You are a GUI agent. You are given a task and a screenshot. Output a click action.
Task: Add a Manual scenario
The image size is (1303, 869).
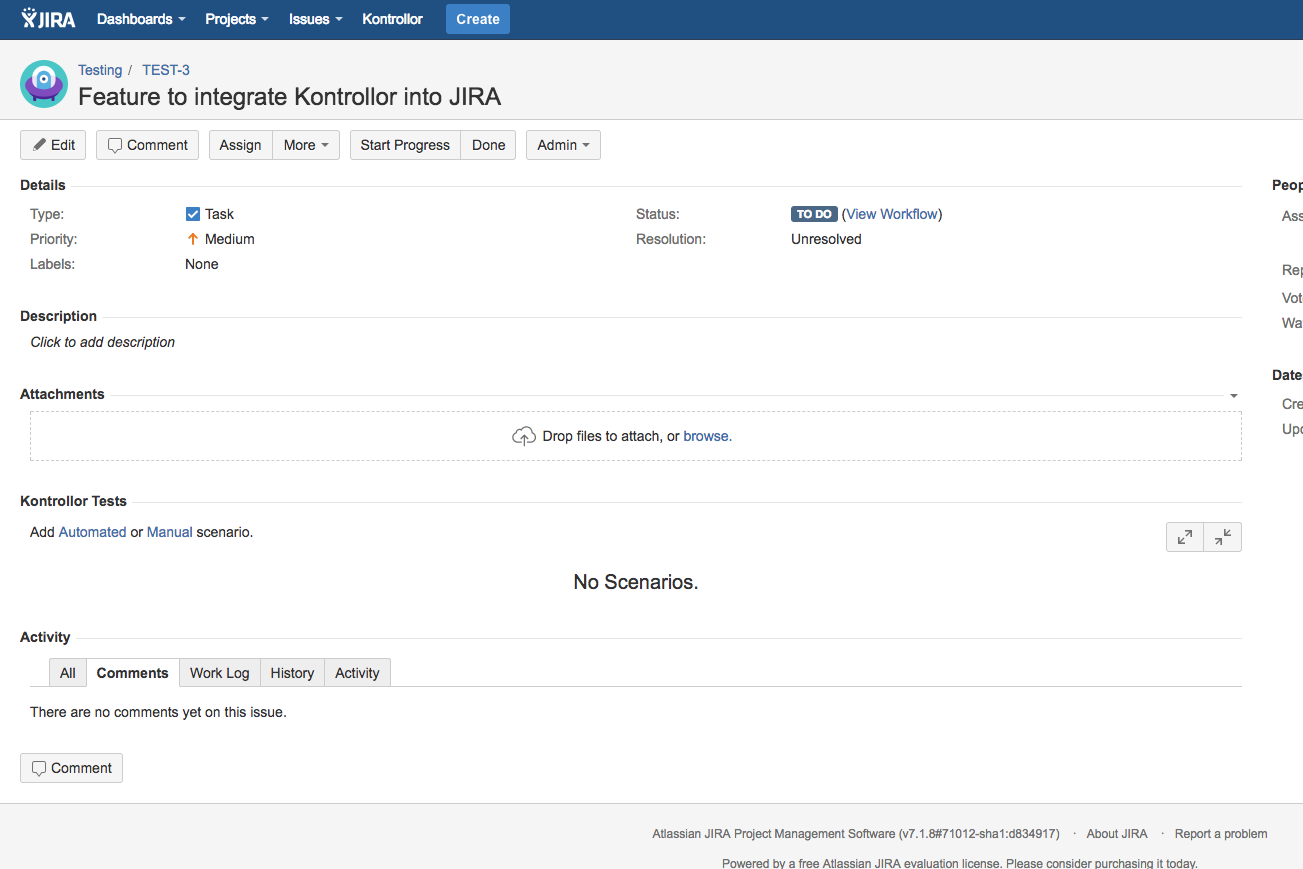click(x=170, y=532)
